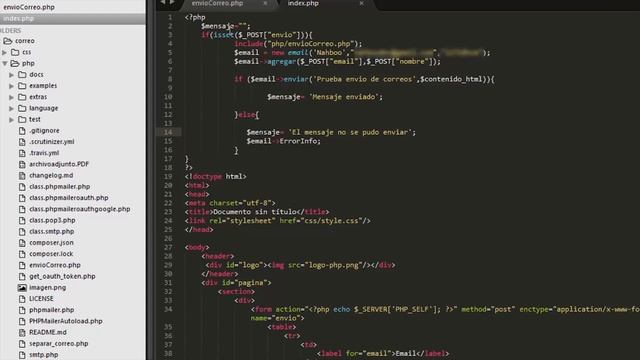The image size is (640, 360).
Task: Switch to the index.php tab
Action: point(303,3)
